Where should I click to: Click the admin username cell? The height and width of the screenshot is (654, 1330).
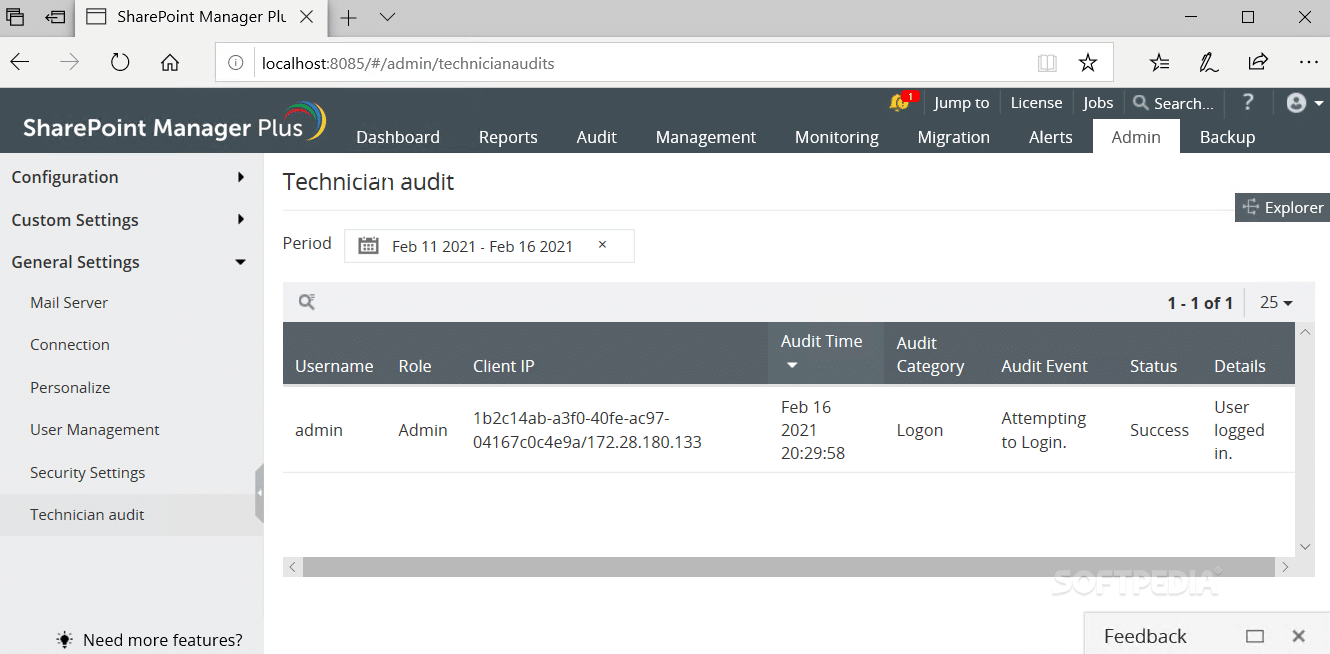point(319,430)
